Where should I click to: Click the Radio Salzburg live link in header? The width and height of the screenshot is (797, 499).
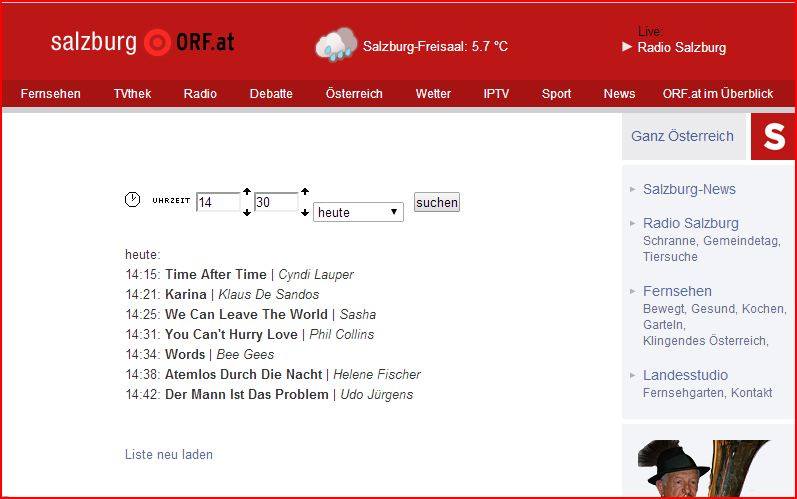(682, 47)
